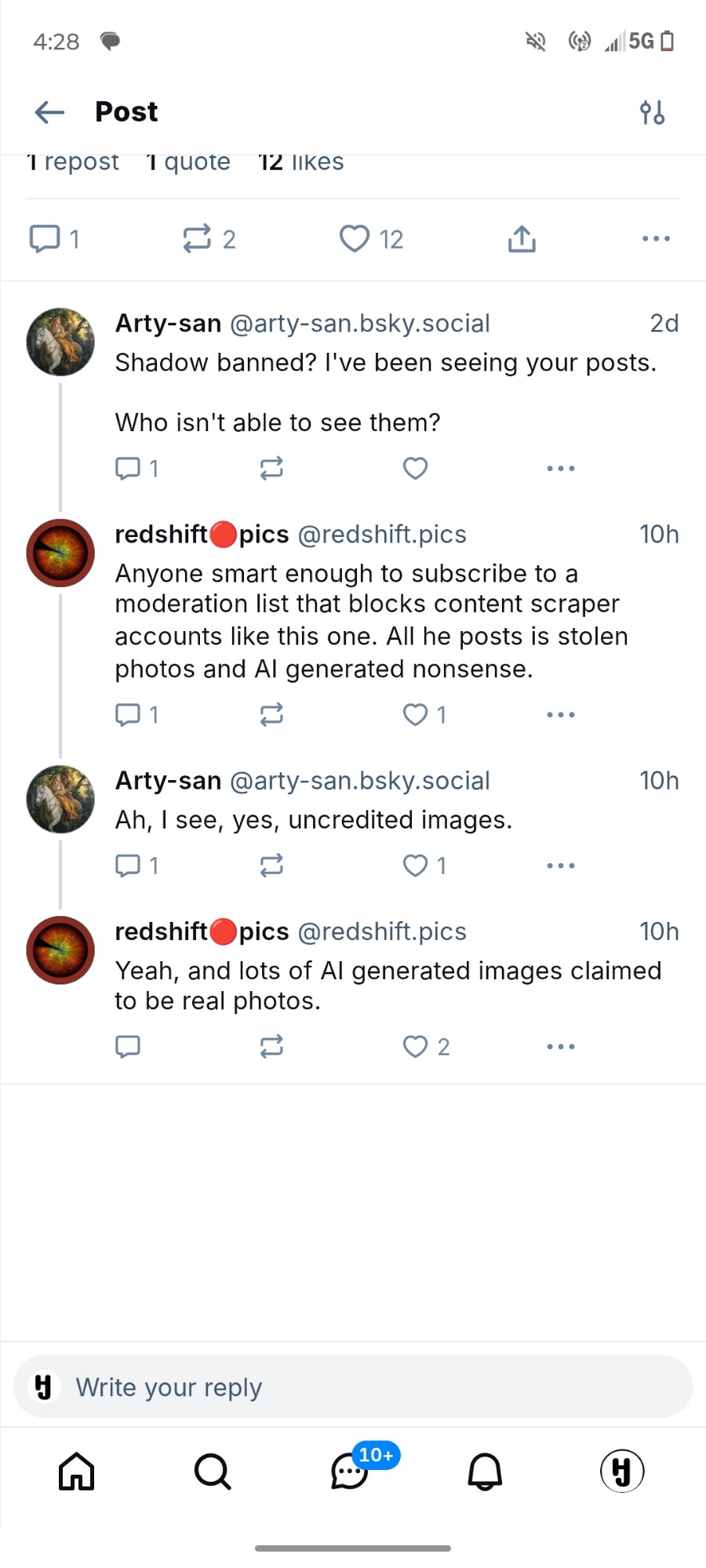The height and width of the screenshot is (1568, 706).
Task: Open the notifications bell
Action: [485, 1471]
